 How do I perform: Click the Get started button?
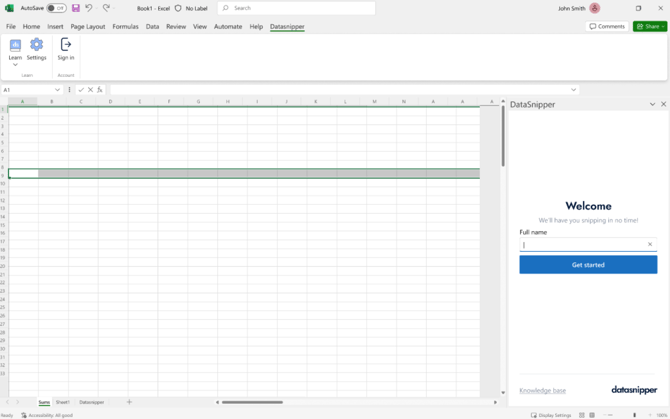(588, 265)
